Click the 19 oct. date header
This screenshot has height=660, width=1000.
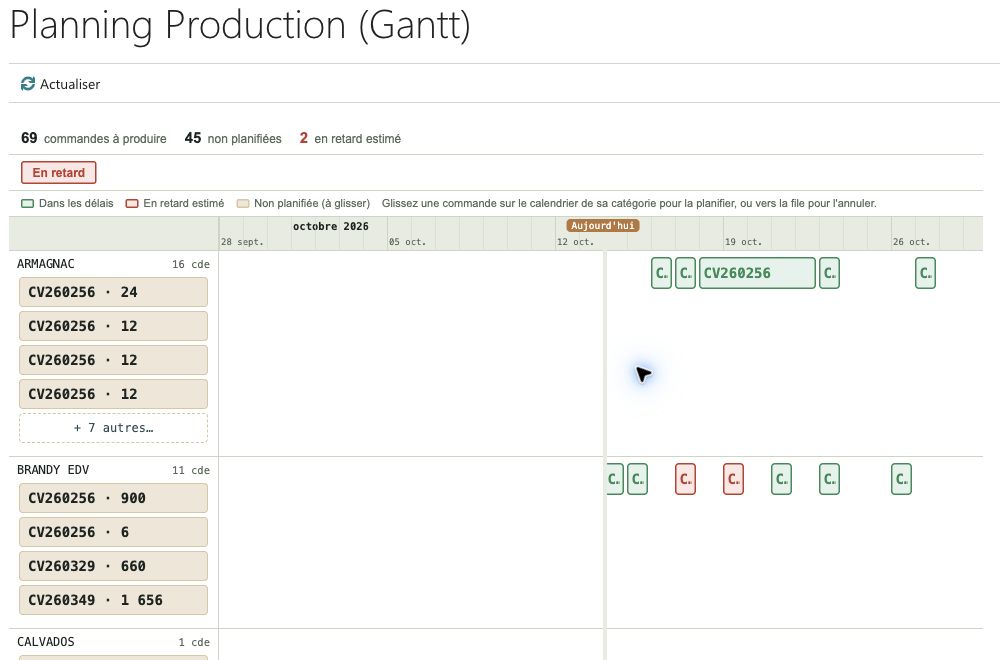pyautogui.click(x=743, y=242)
